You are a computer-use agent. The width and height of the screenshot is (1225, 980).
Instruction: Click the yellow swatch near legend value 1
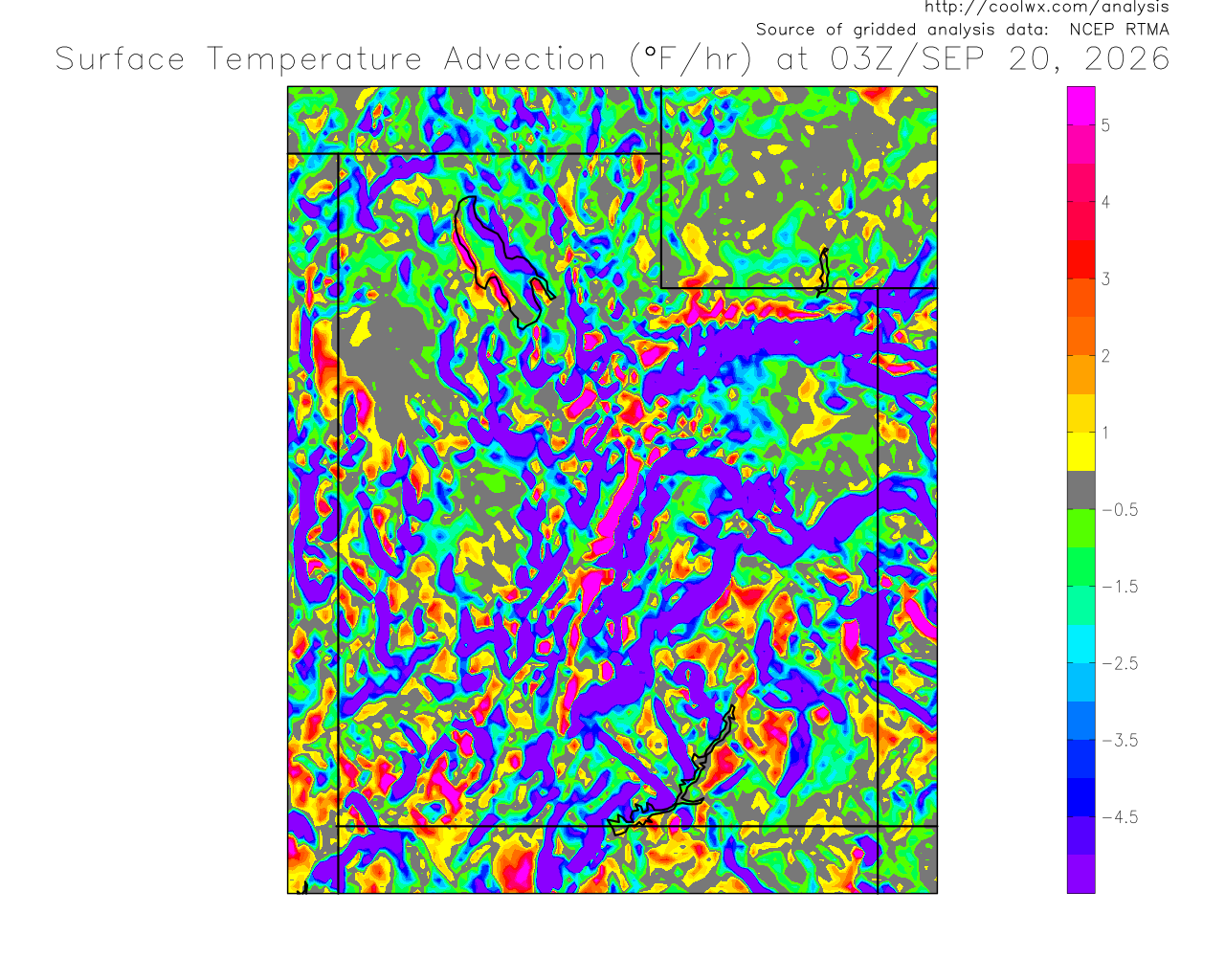1081,452
